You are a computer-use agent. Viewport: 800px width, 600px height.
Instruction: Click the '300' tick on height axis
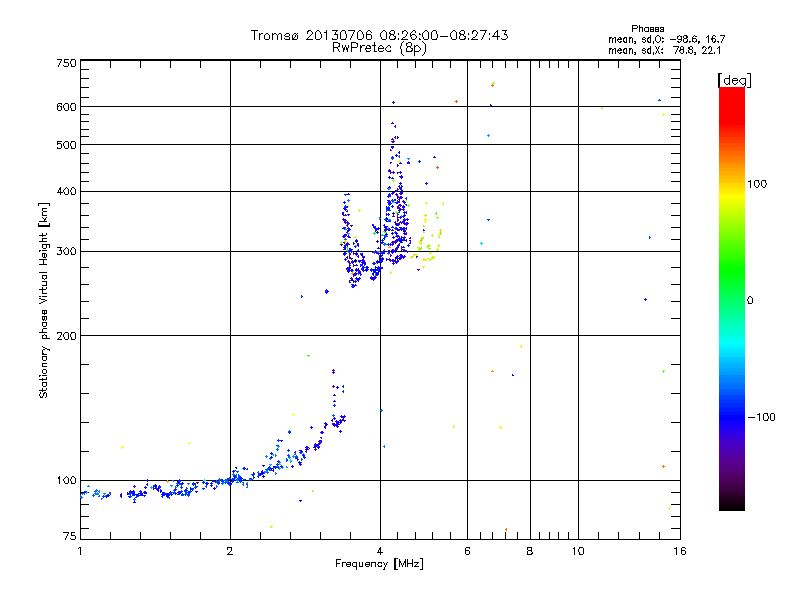click(x=66, y=251)
